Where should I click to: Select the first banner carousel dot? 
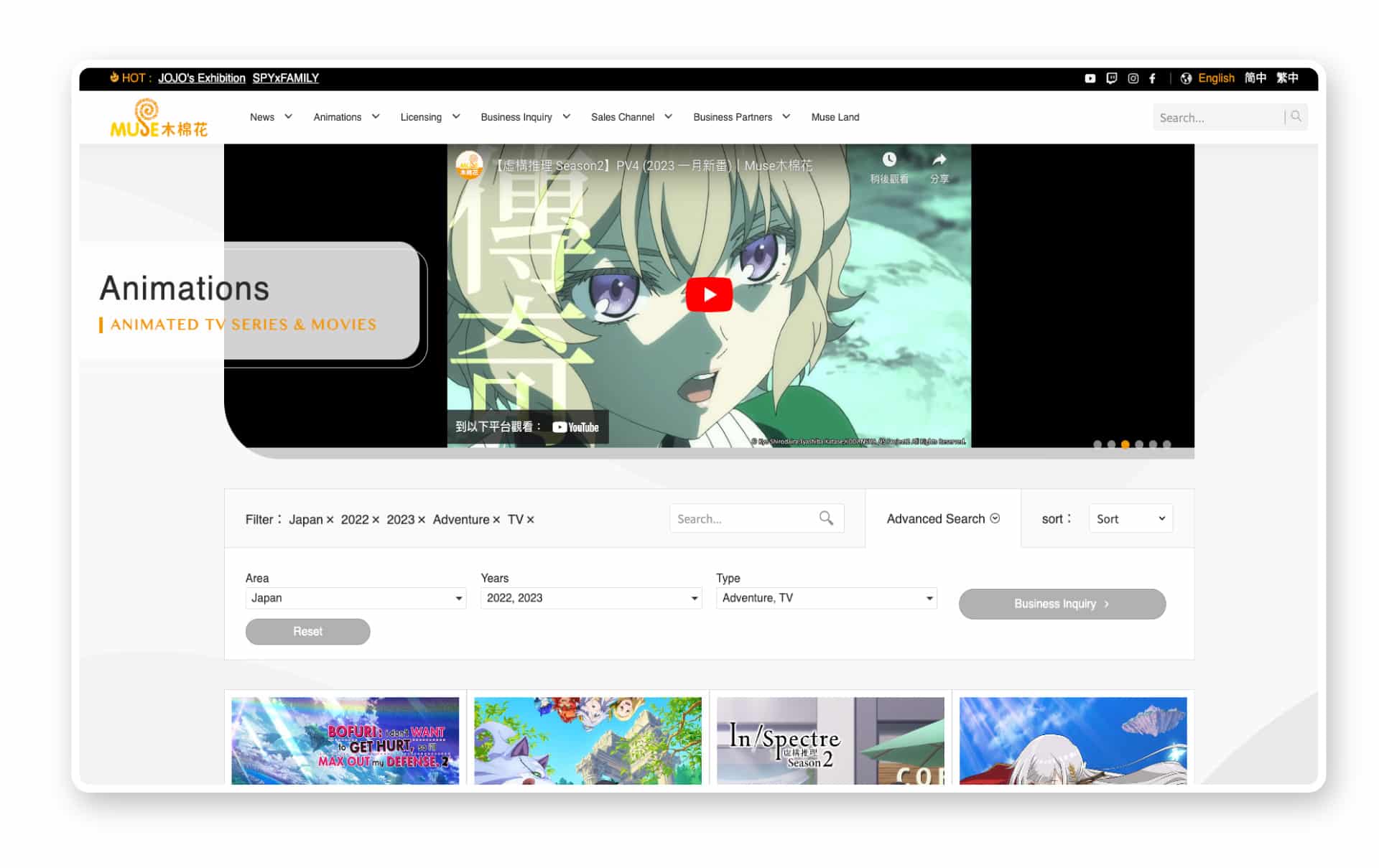tap(1097, 444)
